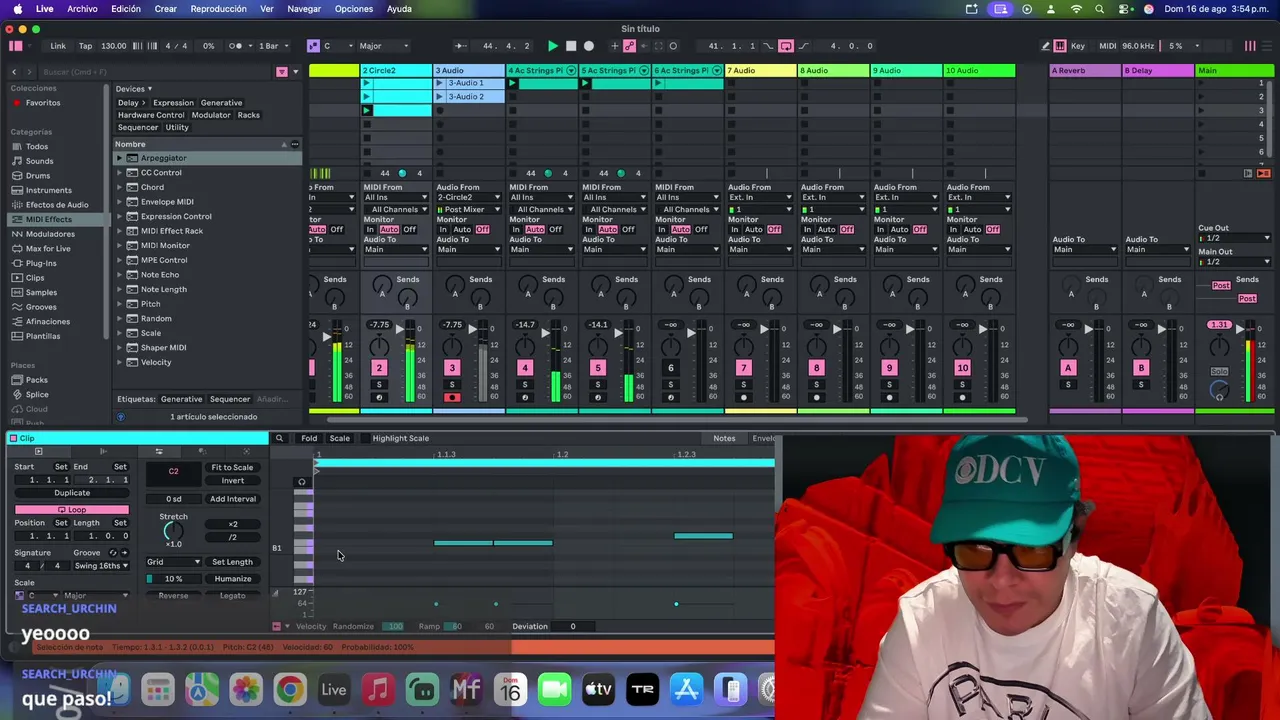The height and width of the screenshot is (720, 1280).
Task: Click the Stop All Clips button
Action: coord(1201,173)
